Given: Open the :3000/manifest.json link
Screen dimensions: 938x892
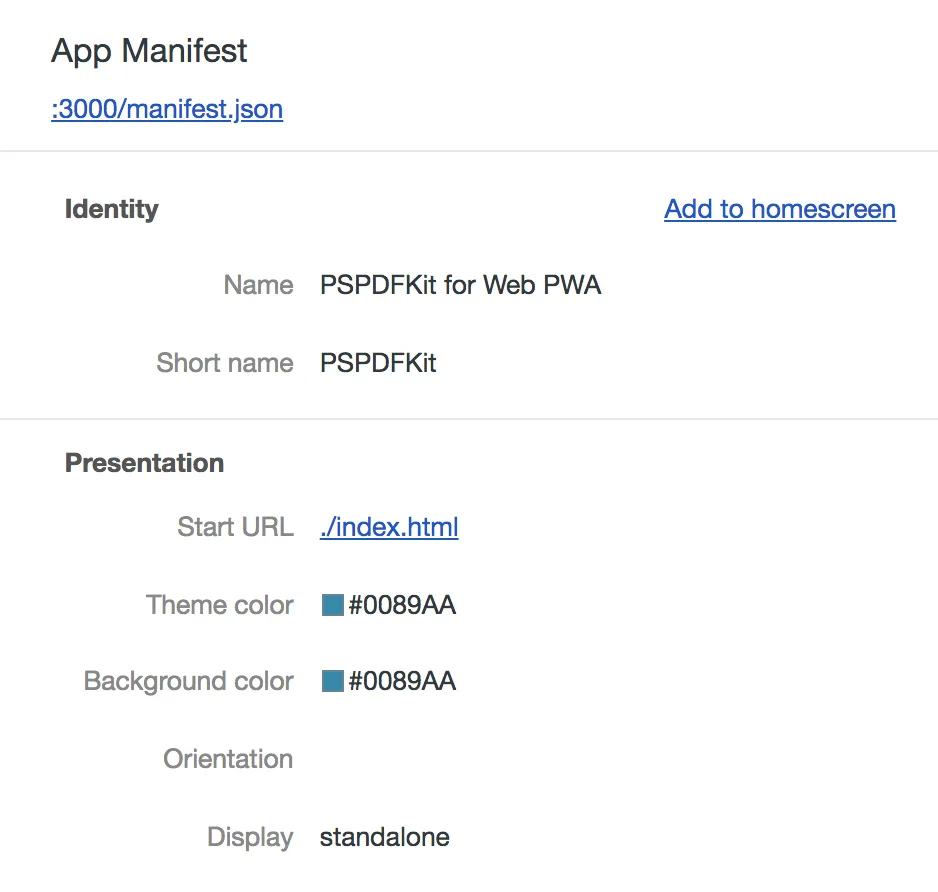Looking at the screenshot, I should (x=167, y=109).
